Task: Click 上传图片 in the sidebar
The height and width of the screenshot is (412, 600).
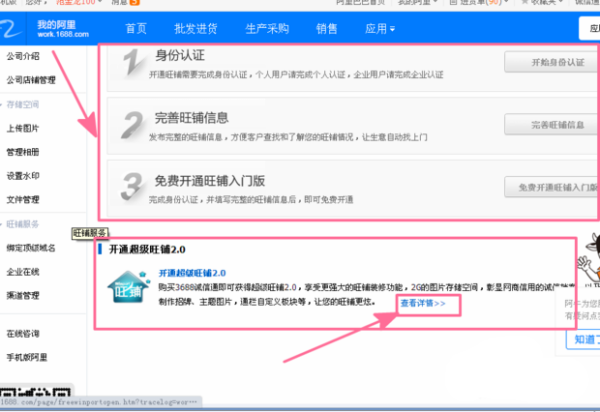Action: [x=23, y=128]
